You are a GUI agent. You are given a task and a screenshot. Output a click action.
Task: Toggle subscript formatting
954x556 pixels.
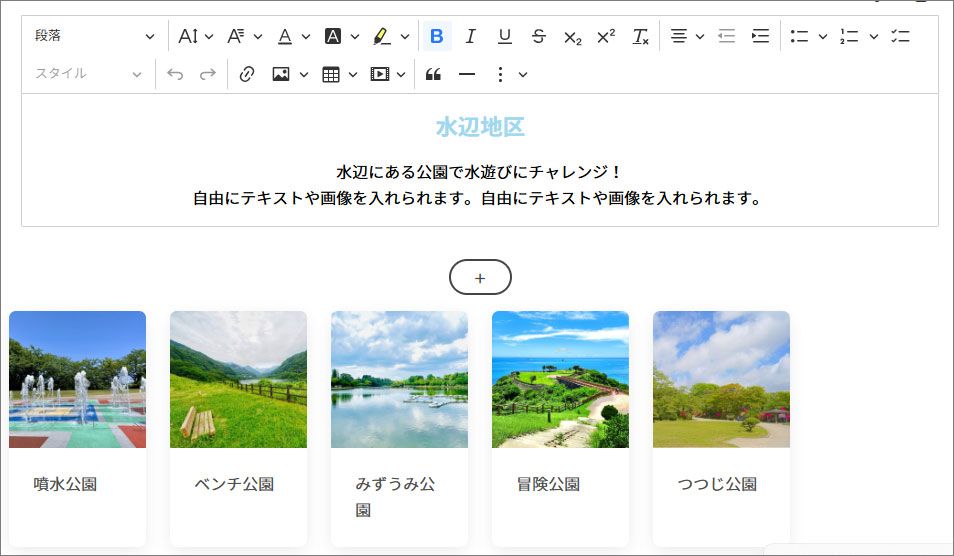coord(573,37)
